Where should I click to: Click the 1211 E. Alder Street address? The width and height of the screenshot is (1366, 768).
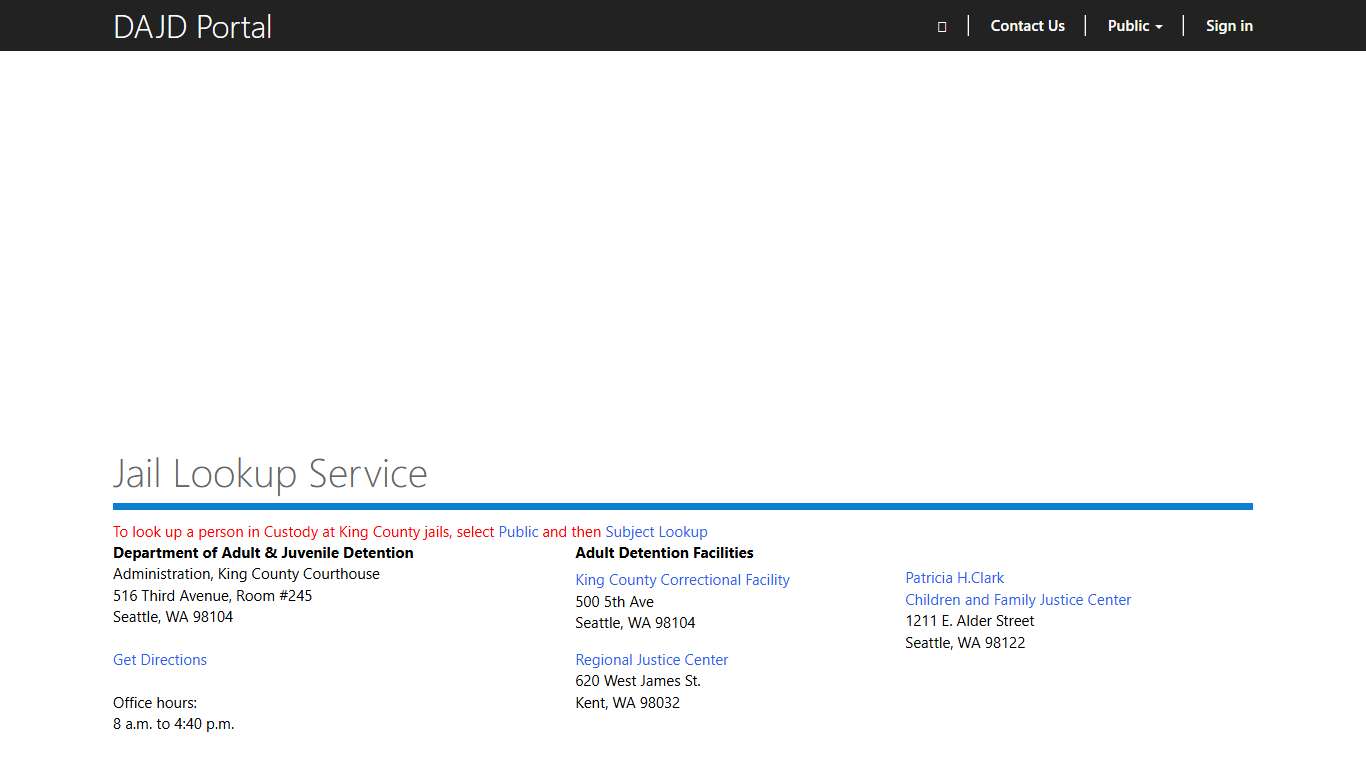tap(969, 621)
